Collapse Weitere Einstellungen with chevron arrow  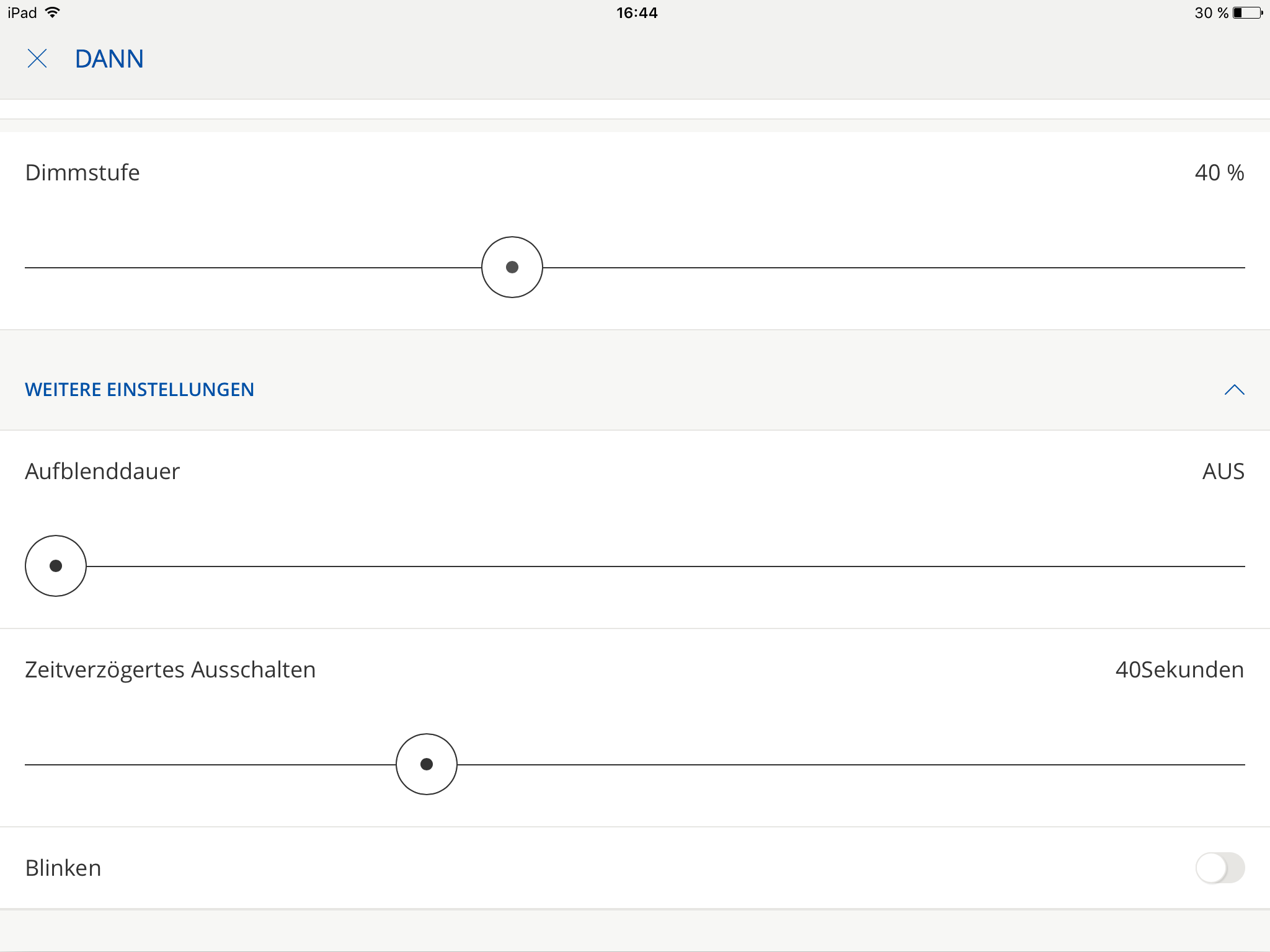point(1234,390)
